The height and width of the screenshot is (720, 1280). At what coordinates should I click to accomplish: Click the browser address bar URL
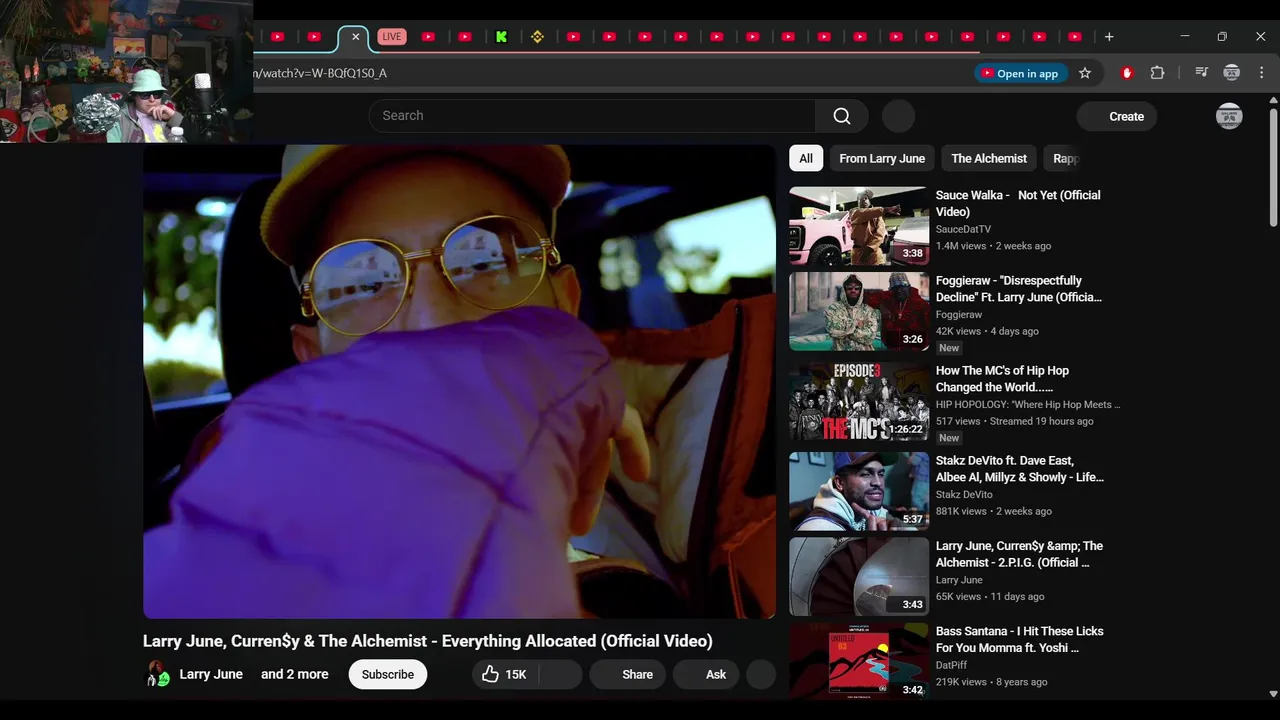click(x=320, y=73)
